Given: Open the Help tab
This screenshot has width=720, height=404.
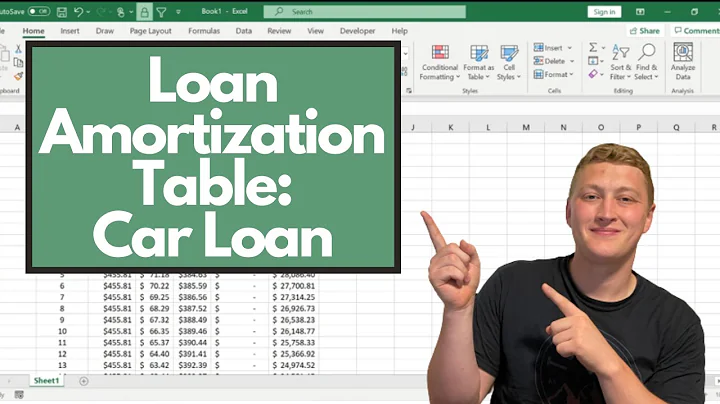Looking at the screenshot, I should click(399, 31).
